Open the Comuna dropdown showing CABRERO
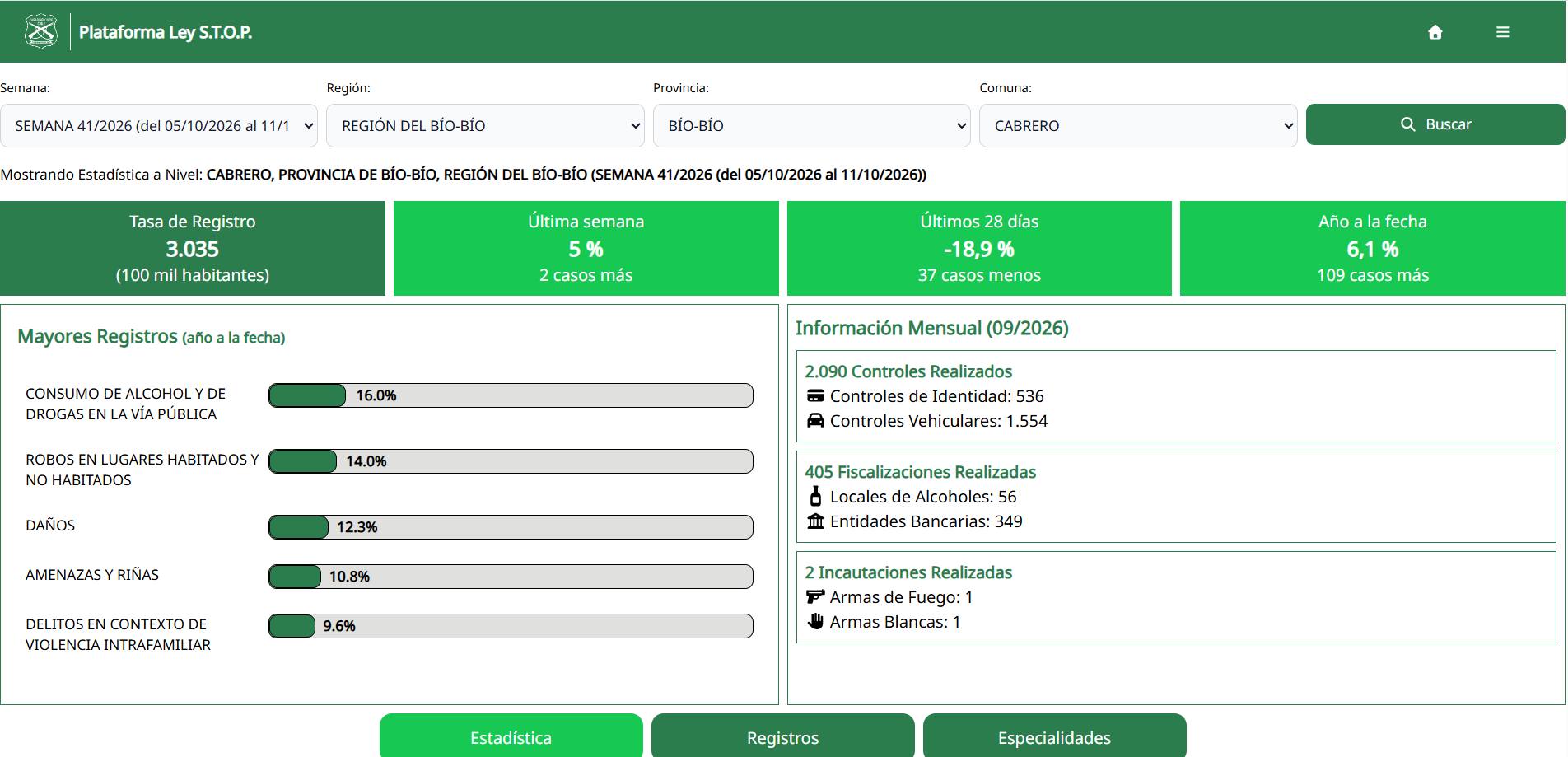Viewport: 1568px width, 757px height. click(x=1138, y=125)
